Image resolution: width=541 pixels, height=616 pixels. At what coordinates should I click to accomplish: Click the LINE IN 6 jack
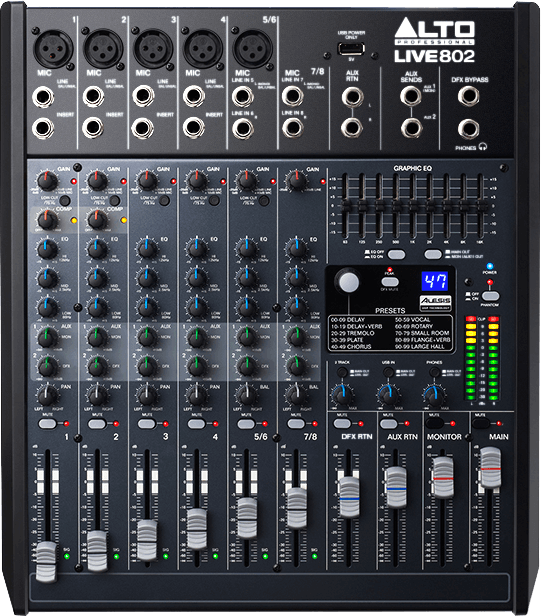pos(243,128)
